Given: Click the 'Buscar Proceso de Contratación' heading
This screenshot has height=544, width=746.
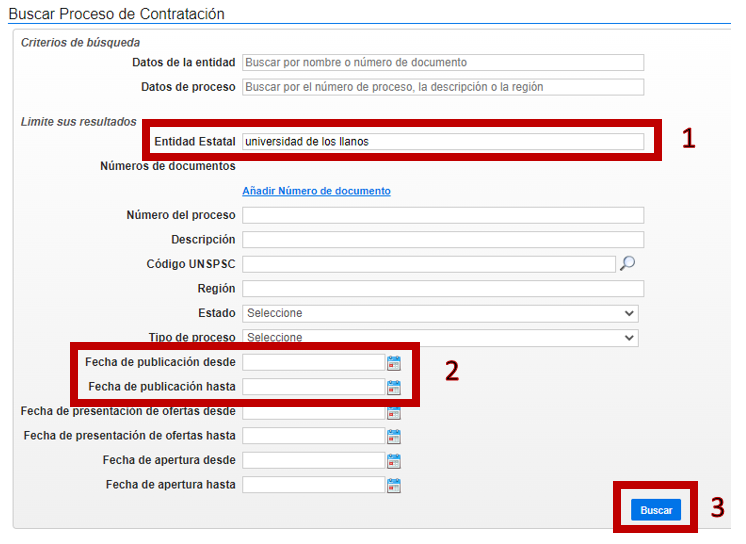Looking at the screenshot, I should (117, 14).
